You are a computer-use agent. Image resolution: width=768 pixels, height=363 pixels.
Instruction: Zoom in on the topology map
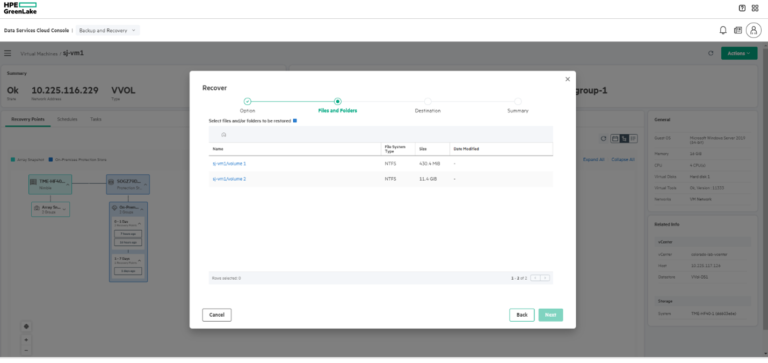tap(26, 339)
